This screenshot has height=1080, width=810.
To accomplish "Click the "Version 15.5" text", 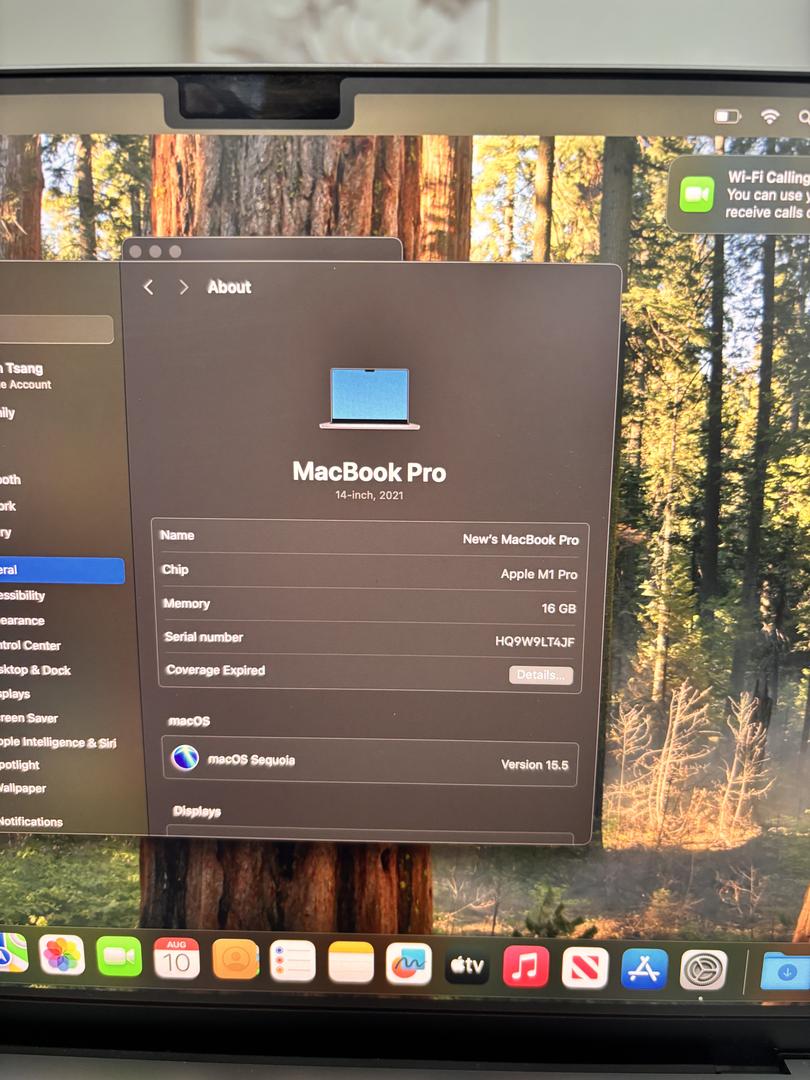I will point(534,764).
